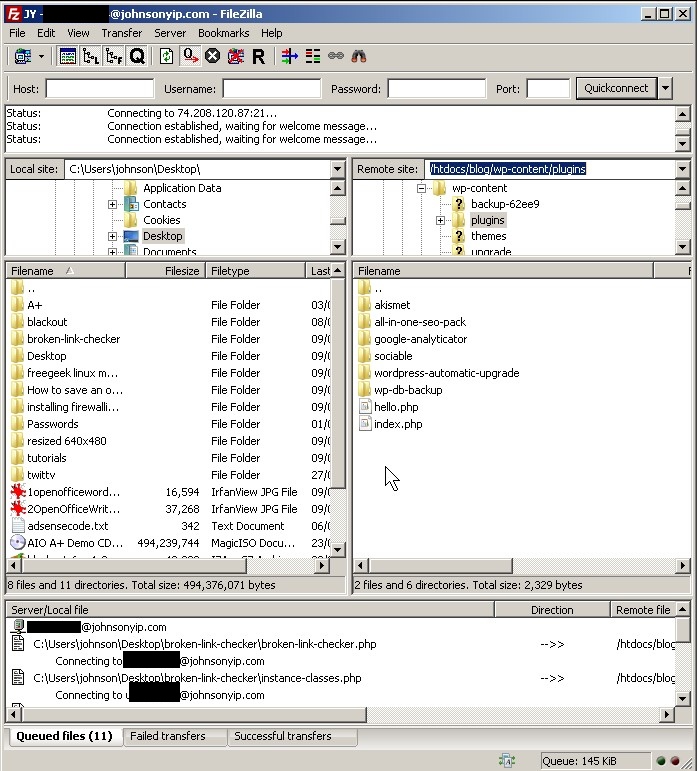Image resolution: width=697 pixels, height=771 pixels.
Task: Sort local files by Filesize column
Action: (x=165, y=271)
